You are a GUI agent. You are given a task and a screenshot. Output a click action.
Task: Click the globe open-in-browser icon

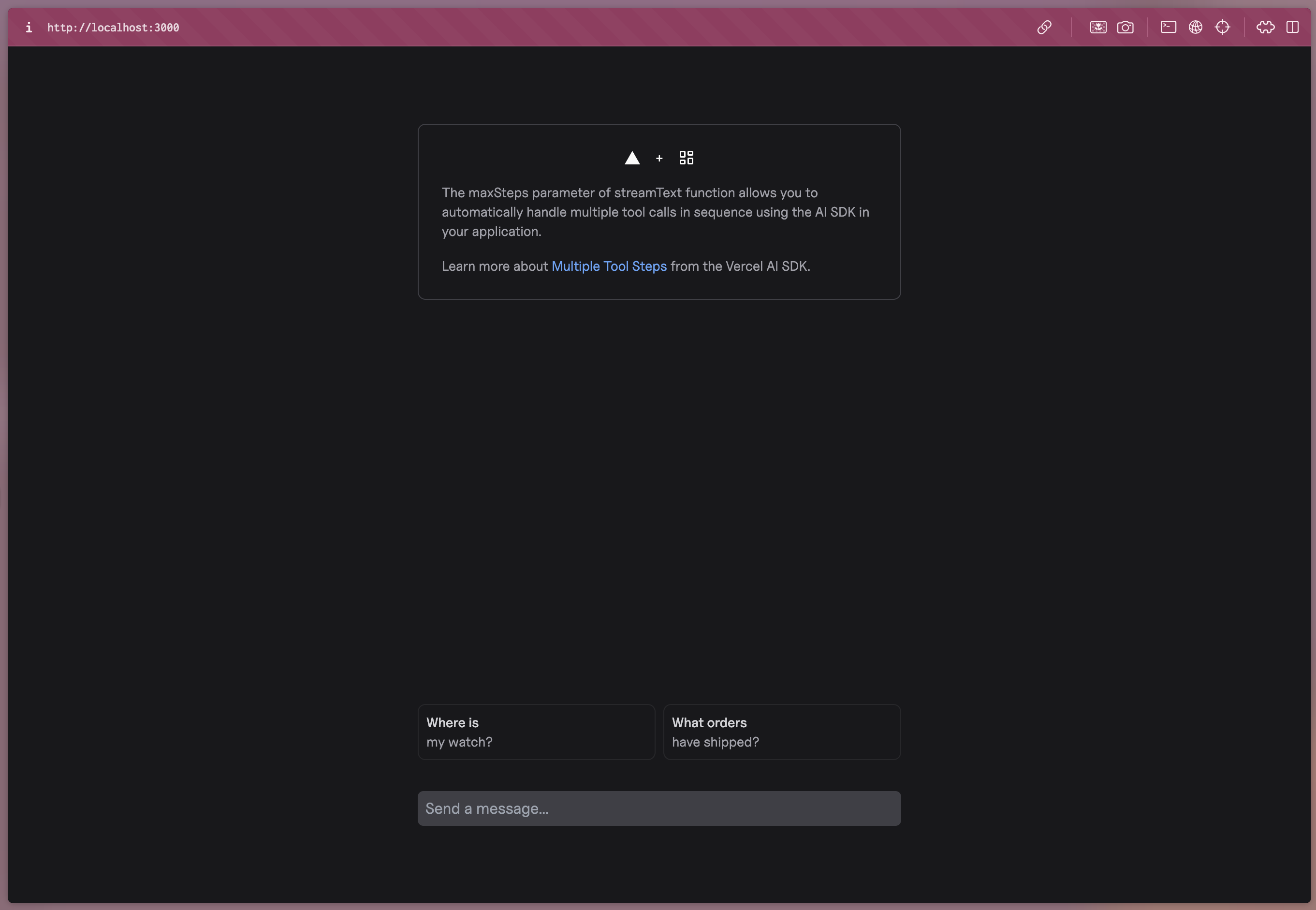[x=1195, y=27]
